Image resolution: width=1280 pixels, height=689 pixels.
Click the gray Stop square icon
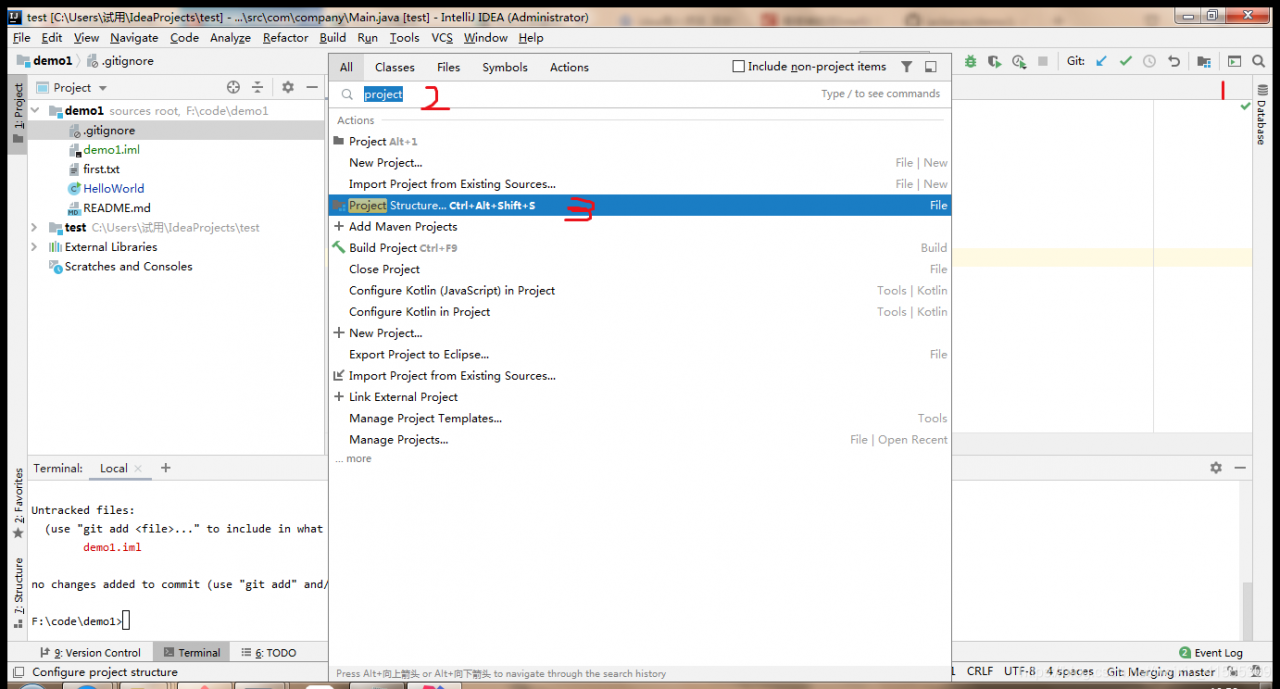(1043, 61)
